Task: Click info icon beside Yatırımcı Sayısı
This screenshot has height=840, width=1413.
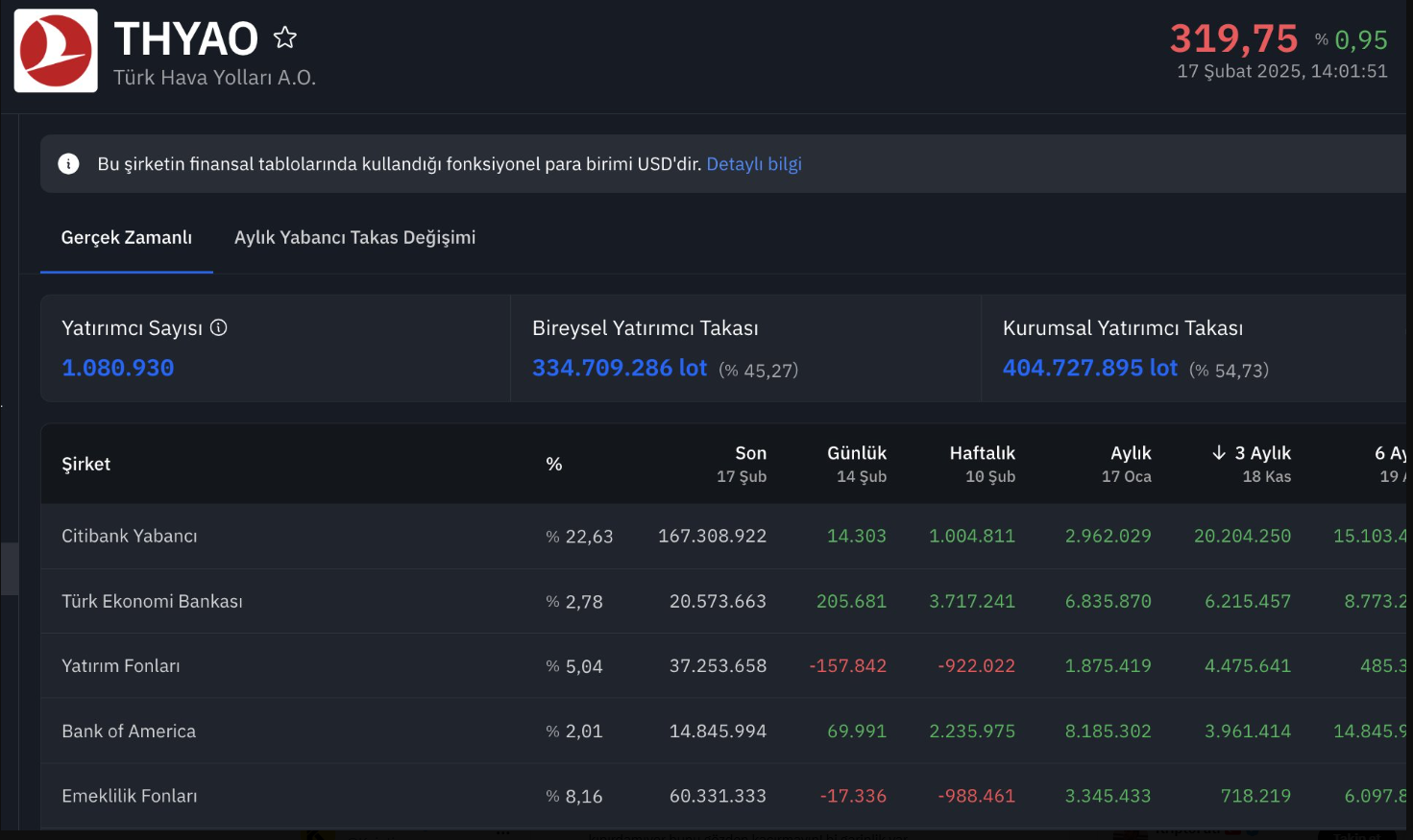Action: coord(219,327)
